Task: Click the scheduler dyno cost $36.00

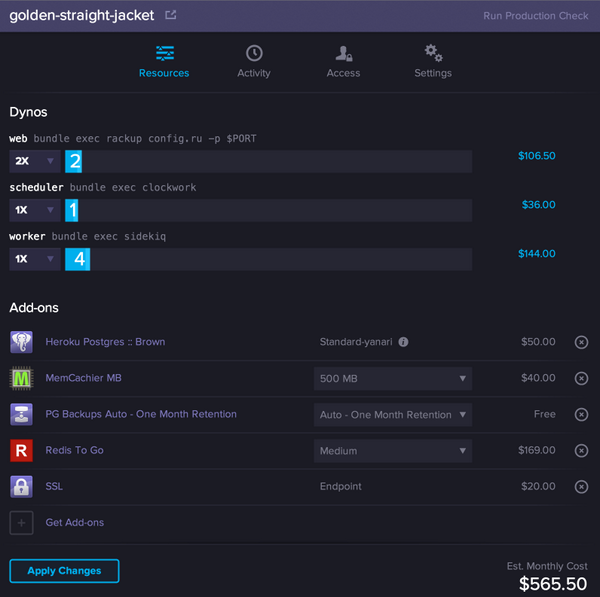Action: coord(539,205)
